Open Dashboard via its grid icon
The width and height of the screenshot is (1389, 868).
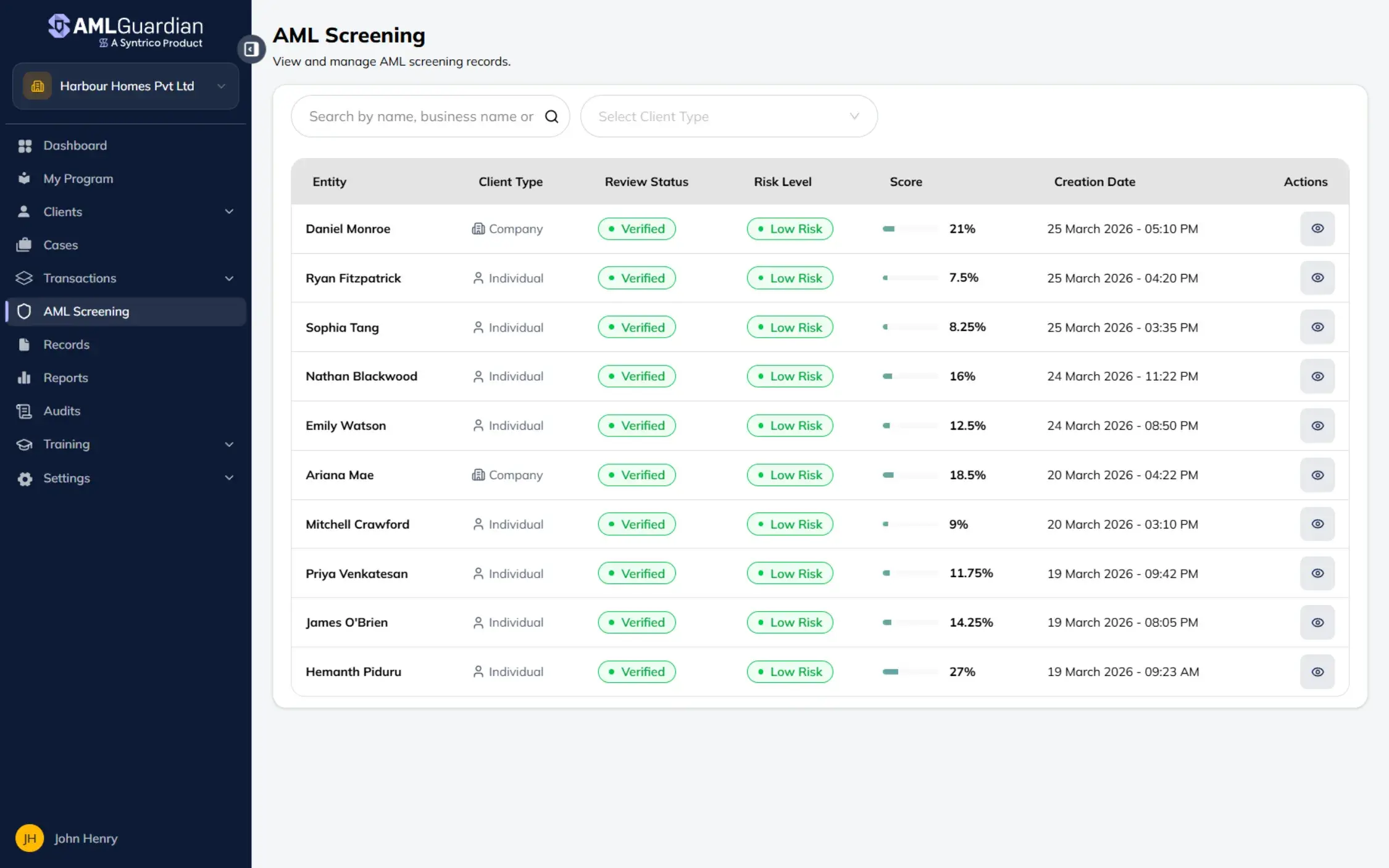(x=25, y=146)
